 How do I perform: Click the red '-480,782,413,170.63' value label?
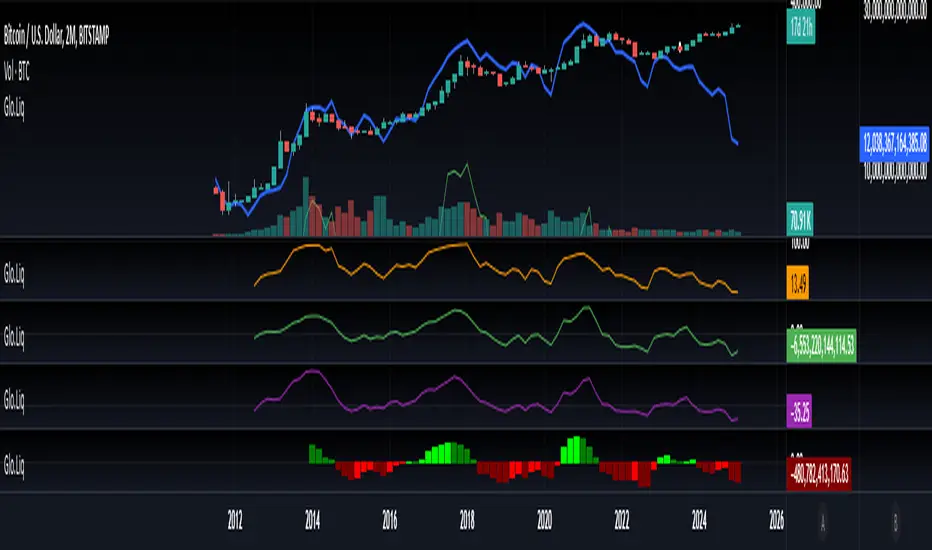pos(819,474)
